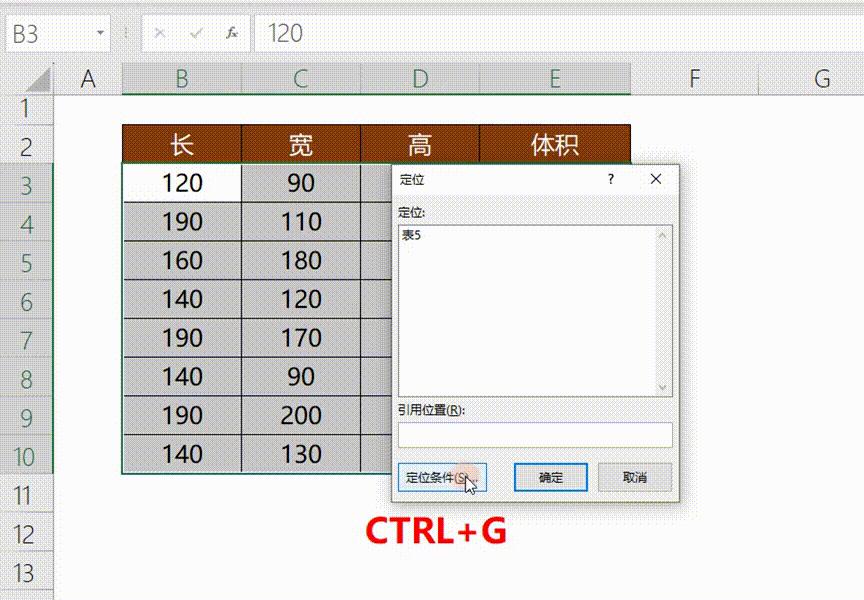Viewport: 864px width, 600px height.
Task: Open Special criteria via 定位条件(S) button
Action: [438, 477]
